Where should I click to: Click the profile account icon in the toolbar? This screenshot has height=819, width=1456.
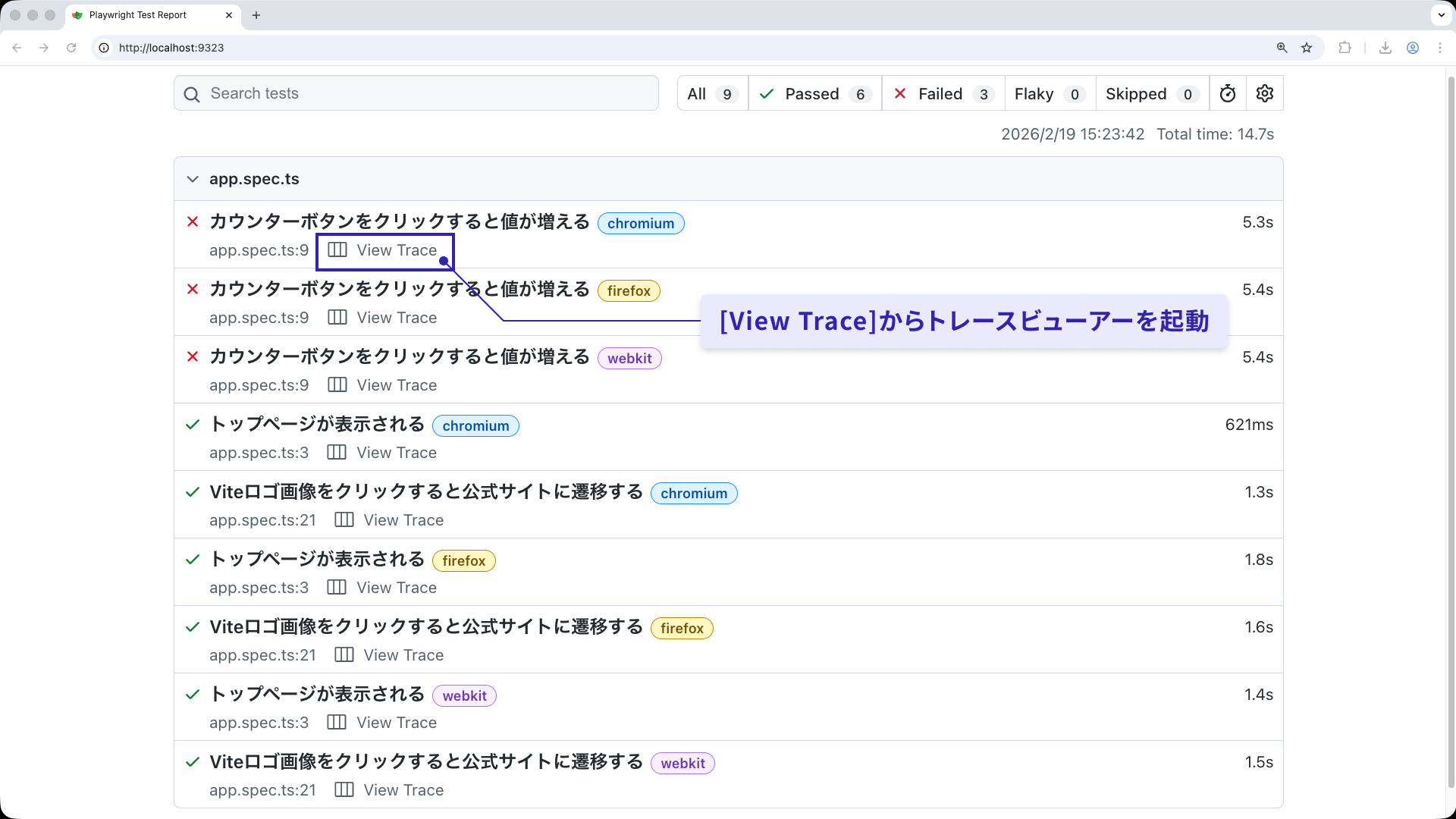click(x=1412, y=47)
